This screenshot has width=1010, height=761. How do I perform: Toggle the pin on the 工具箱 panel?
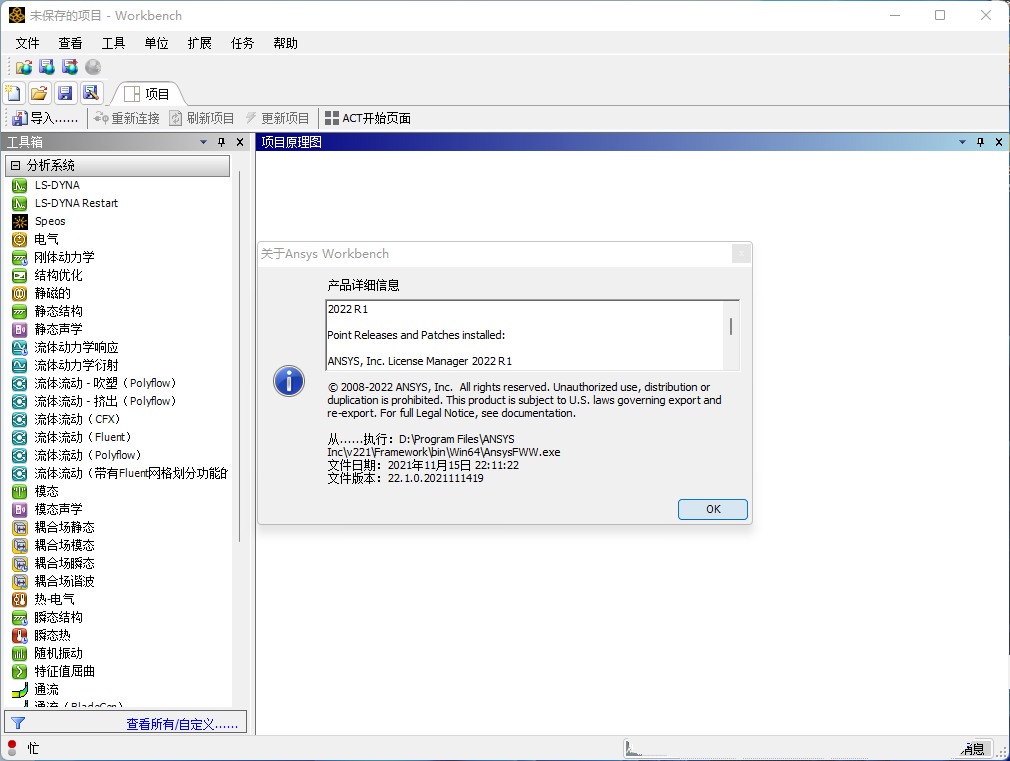click(x=222, y=142)
